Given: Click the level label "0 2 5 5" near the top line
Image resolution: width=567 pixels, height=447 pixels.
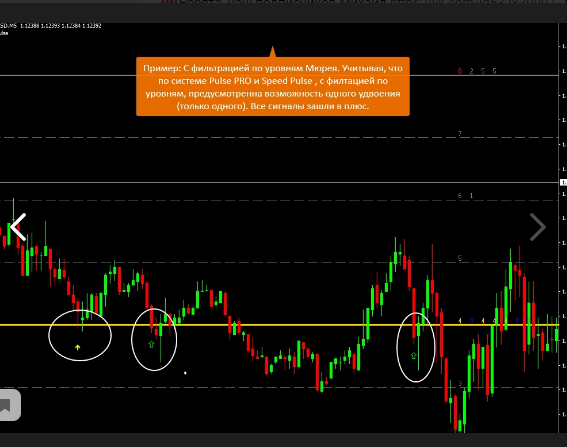Looking at the screenshot, I should 477,71.
